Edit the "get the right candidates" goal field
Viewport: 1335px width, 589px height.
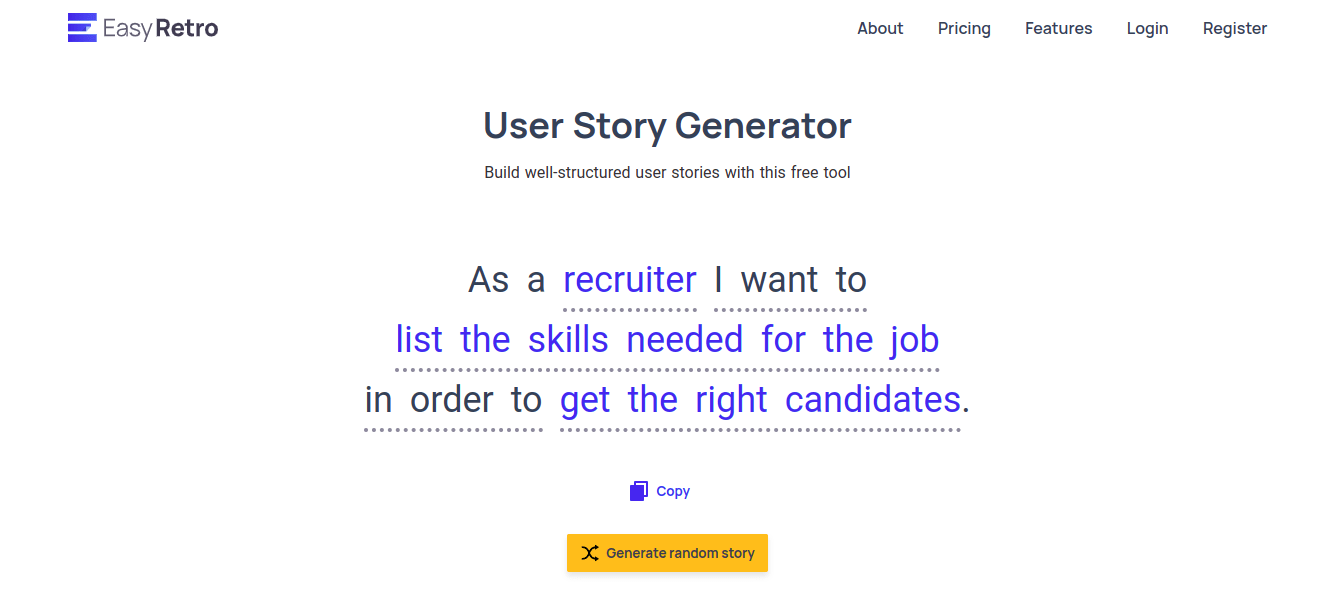click(x=760, y=400)
